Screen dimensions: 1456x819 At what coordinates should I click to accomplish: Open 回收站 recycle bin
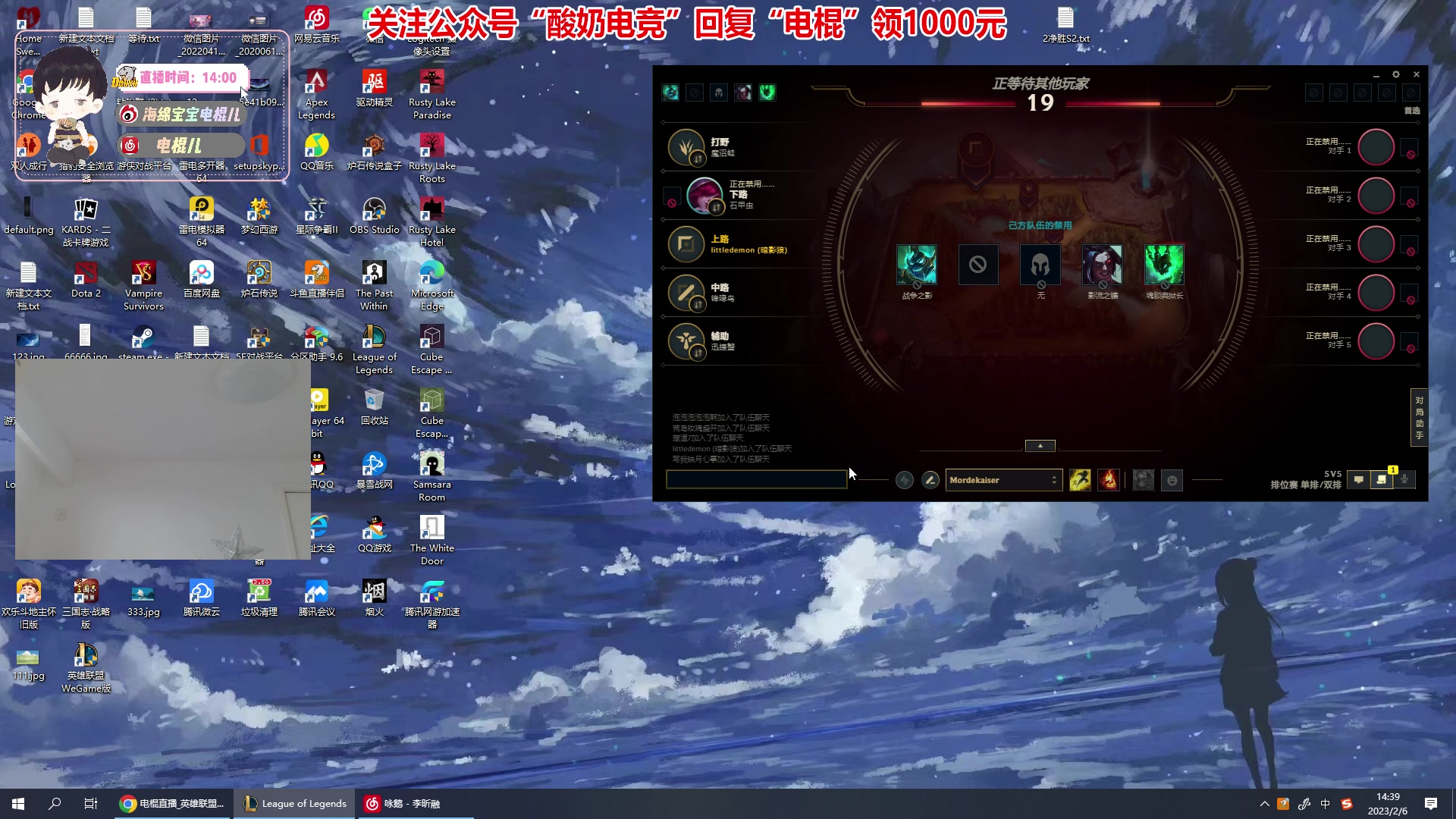(374, 406)
